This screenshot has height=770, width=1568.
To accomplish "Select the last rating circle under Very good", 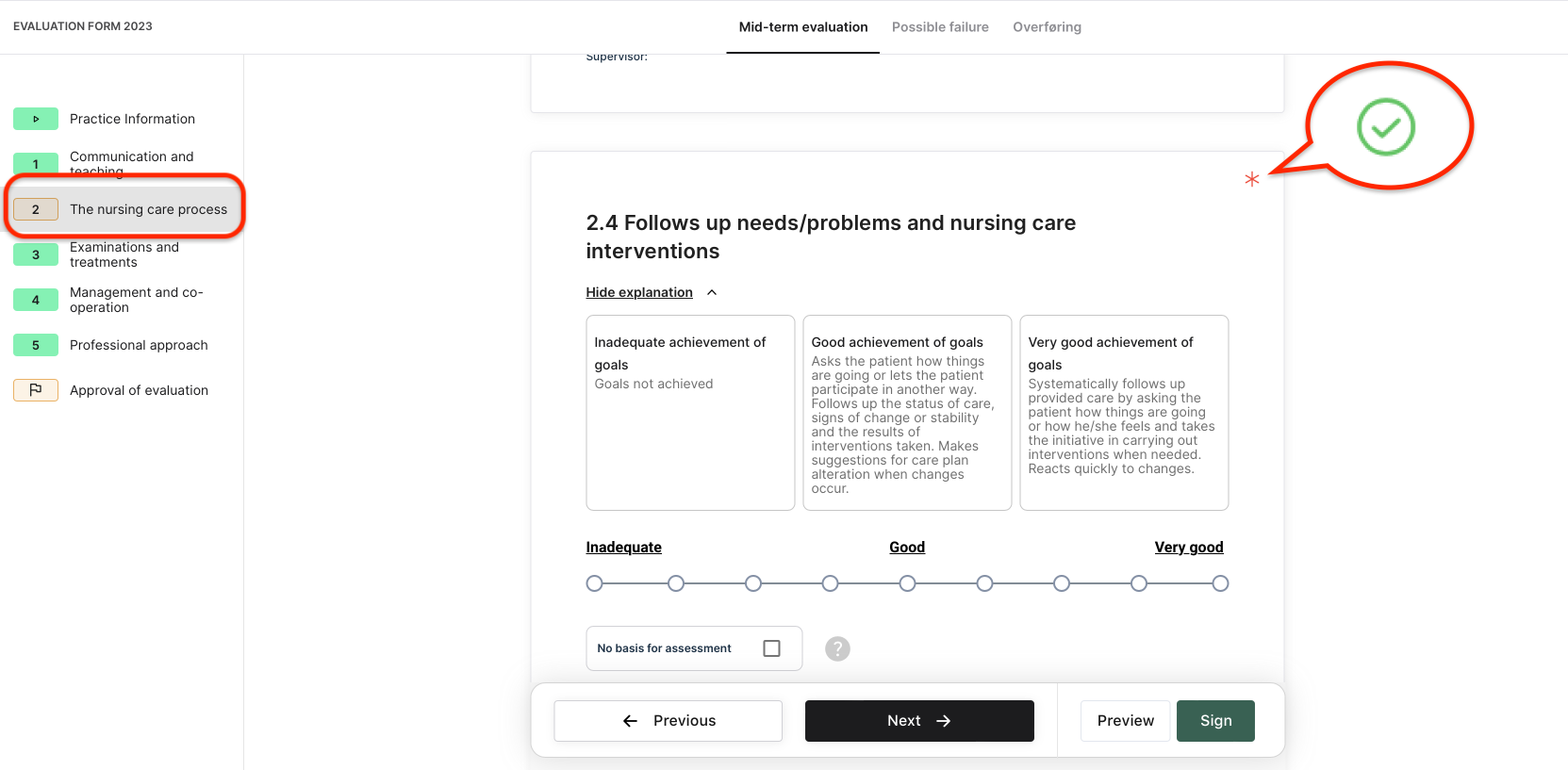I will [x=1220, y=583].
